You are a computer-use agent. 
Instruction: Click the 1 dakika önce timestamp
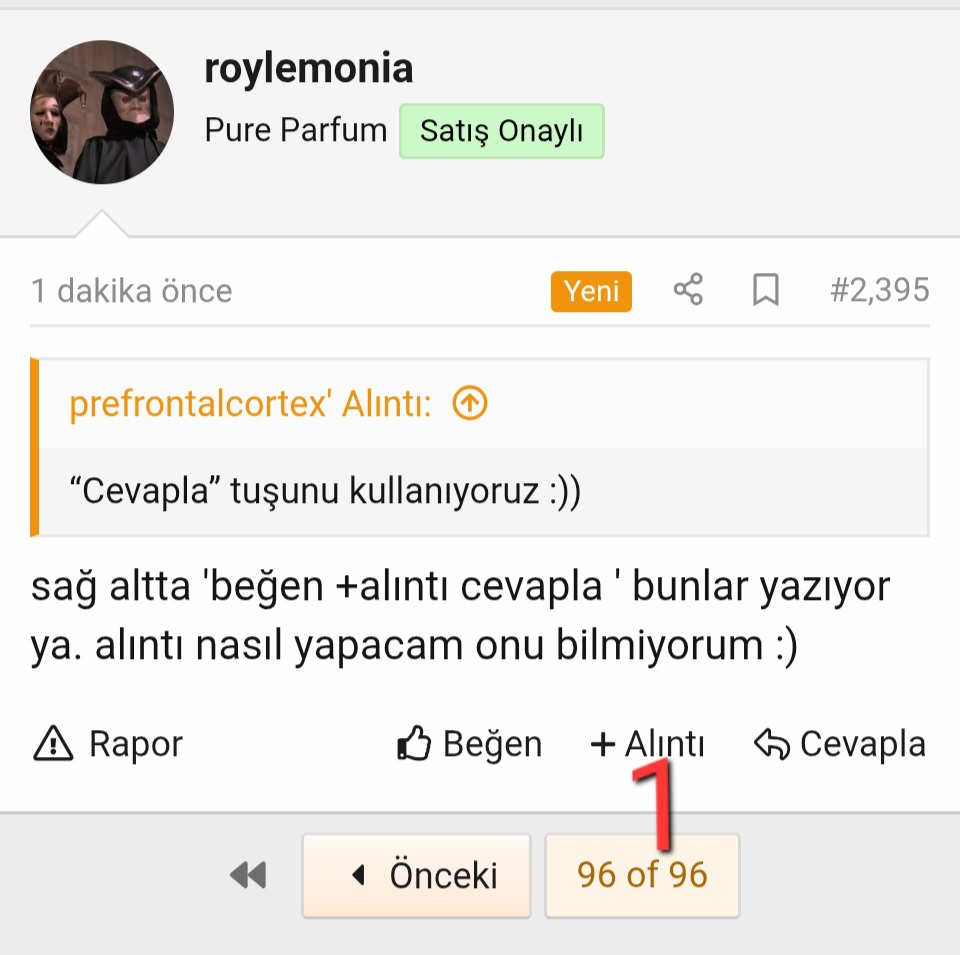coord(132,291)
